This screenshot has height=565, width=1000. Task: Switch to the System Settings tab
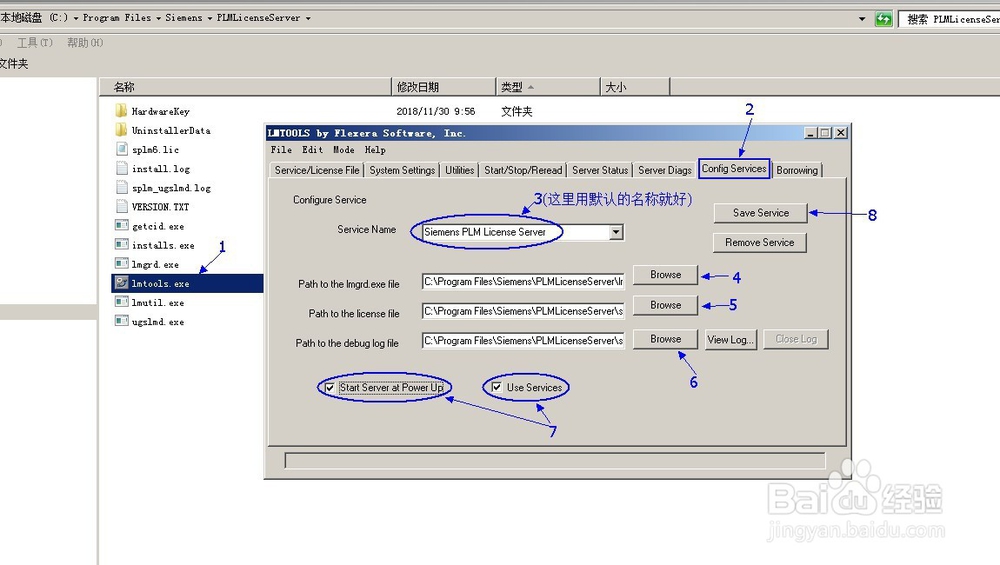pyautogui.click(x=402, y=170)
